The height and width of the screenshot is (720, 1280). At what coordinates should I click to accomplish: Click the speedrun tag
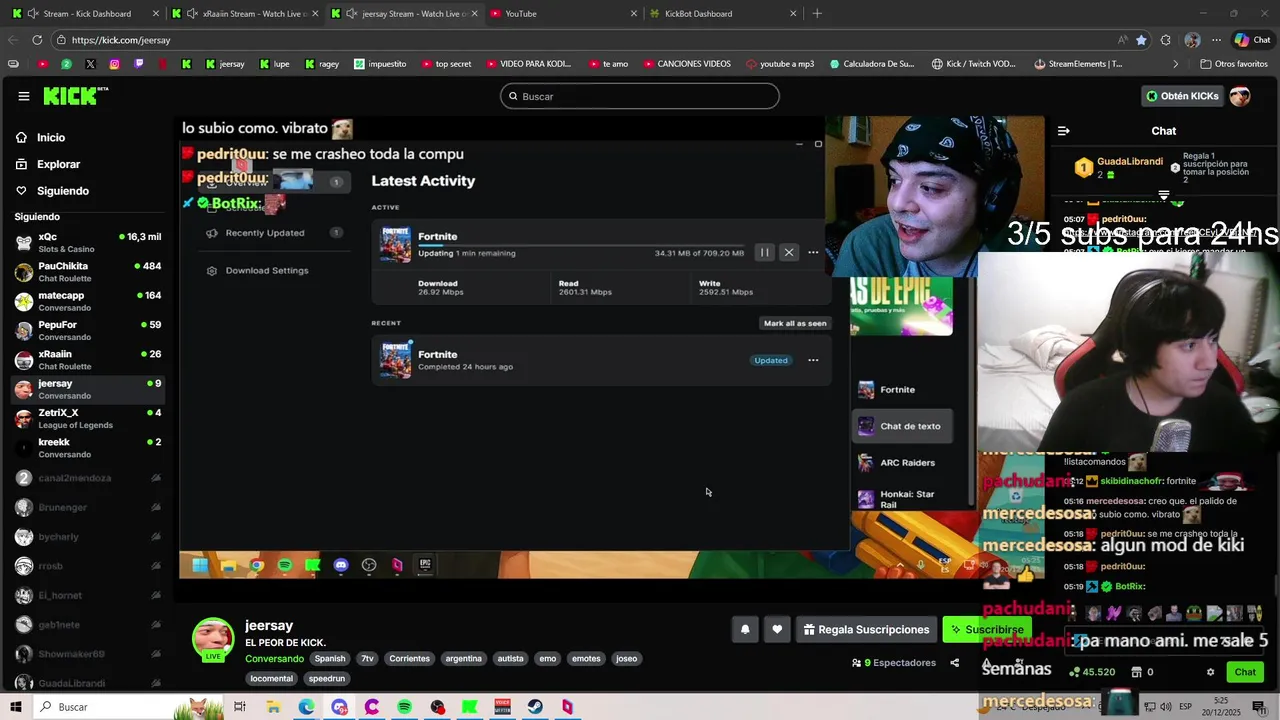(x=327, y=678)
